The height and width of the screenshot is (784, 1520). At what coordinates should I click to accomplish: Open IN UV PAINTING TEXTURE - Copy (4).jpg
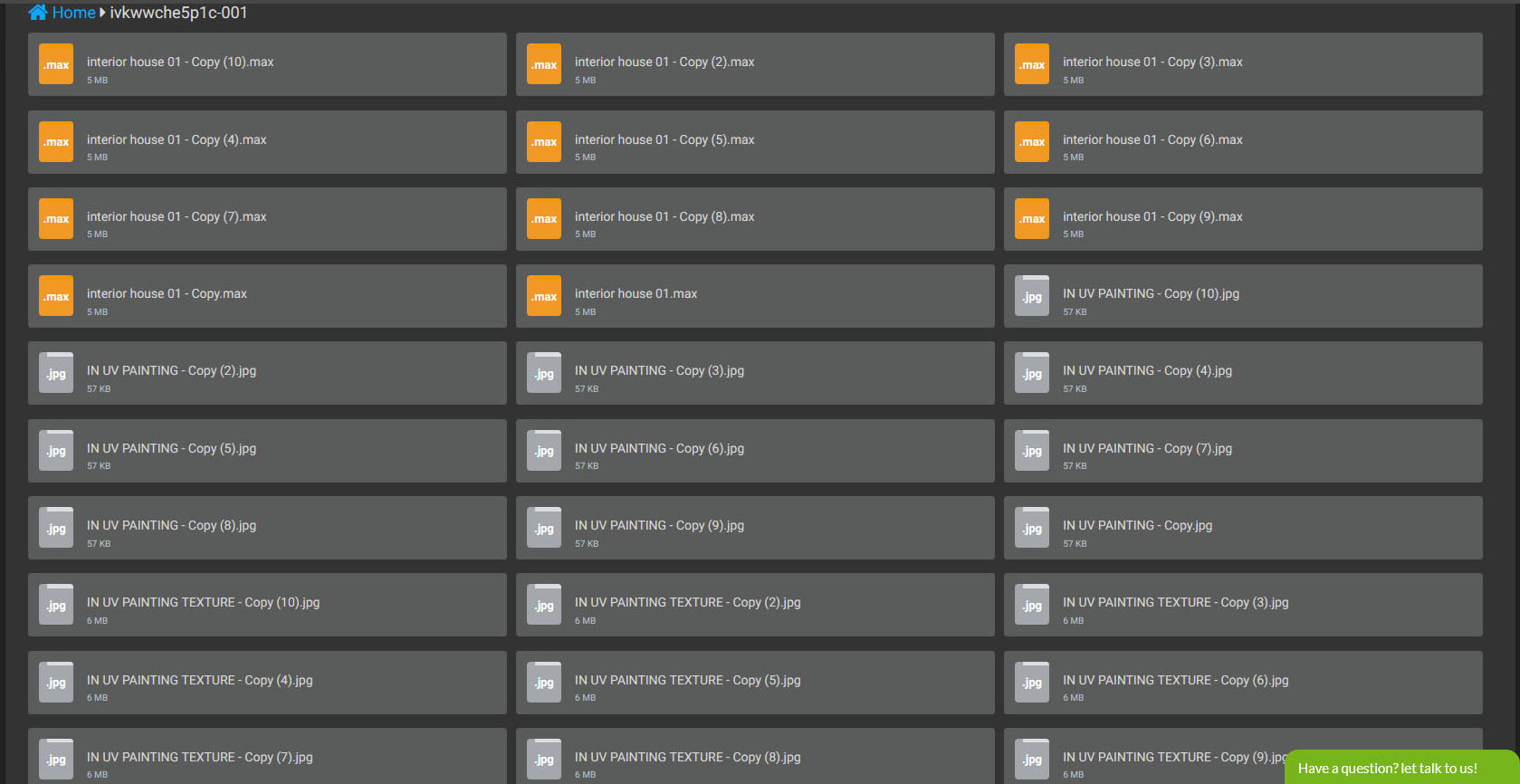point(199,681)
